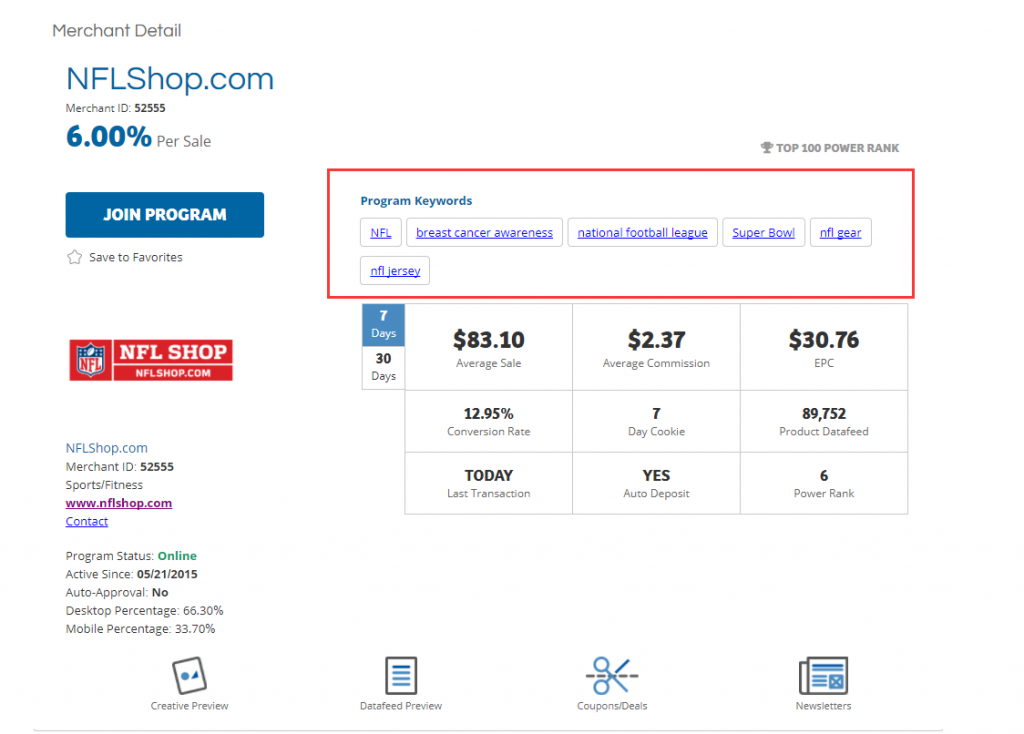This screenshot has width=1024, height=734.
Task: Open the Datafeed Preview document icon
Action: click(401, 675)
